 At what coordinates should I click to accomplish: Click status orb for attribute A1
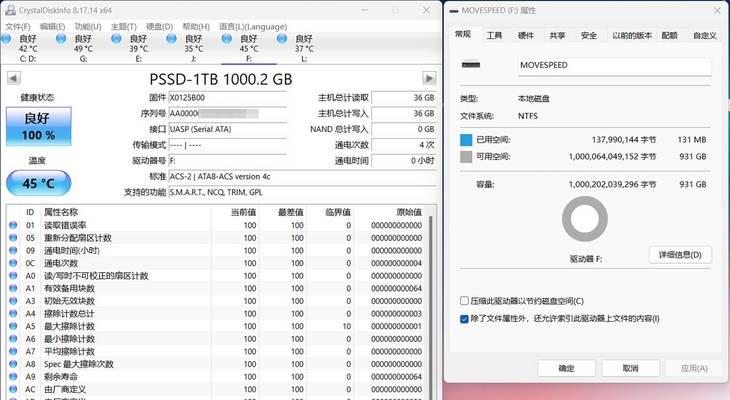(13, 288)
